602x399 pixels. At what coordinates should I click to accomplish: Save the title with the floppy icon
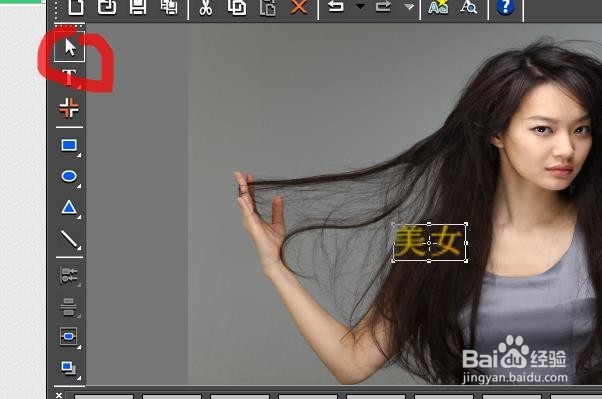pyautogui.click(x=138, y=7)
